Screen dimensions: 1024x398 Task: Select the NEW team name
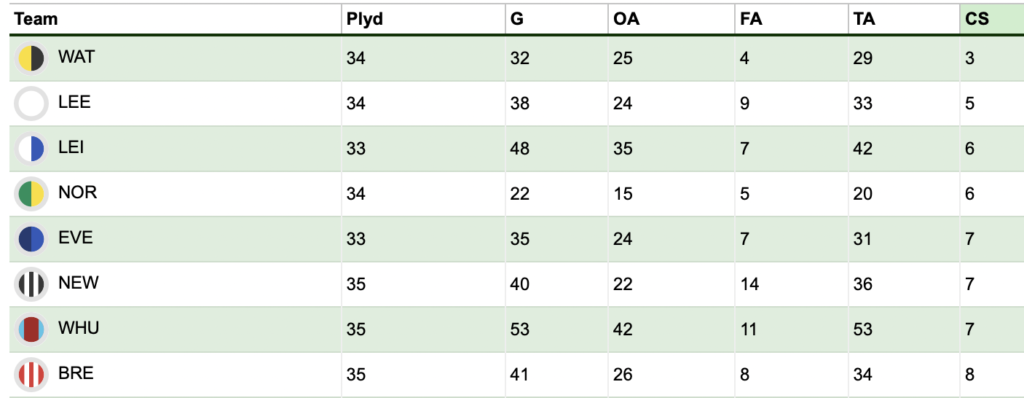[x=78, y=283]
